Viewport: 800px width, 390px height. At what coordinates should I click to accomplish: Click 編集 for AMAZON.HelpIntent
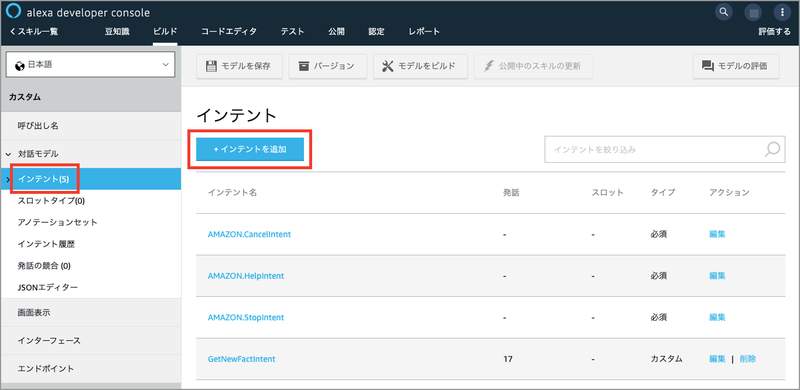pos(717,276)
